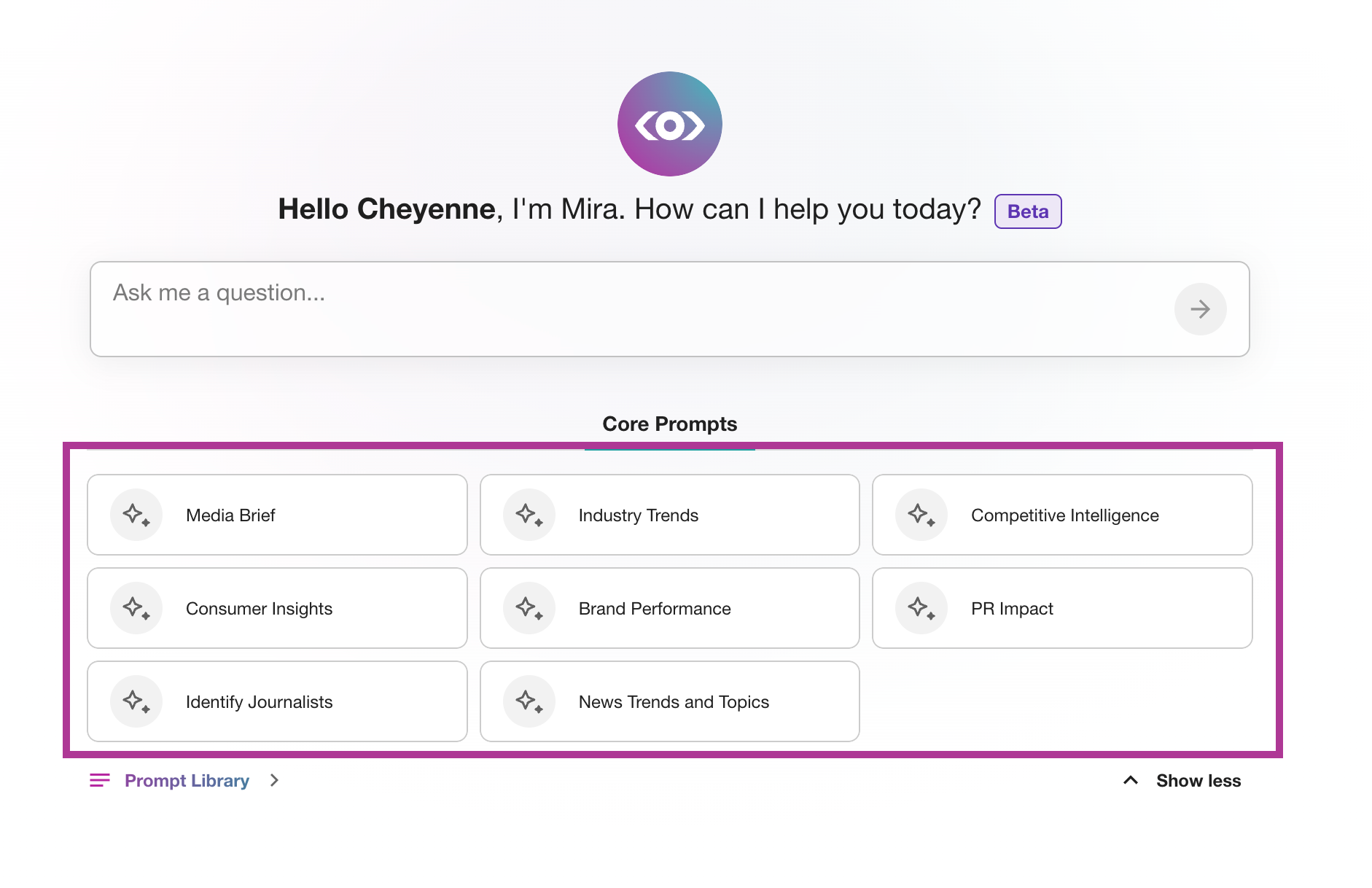This screenshot has width=1372, height=888.
Task: Open the Media Brief prompt
Action: (277, 515)
